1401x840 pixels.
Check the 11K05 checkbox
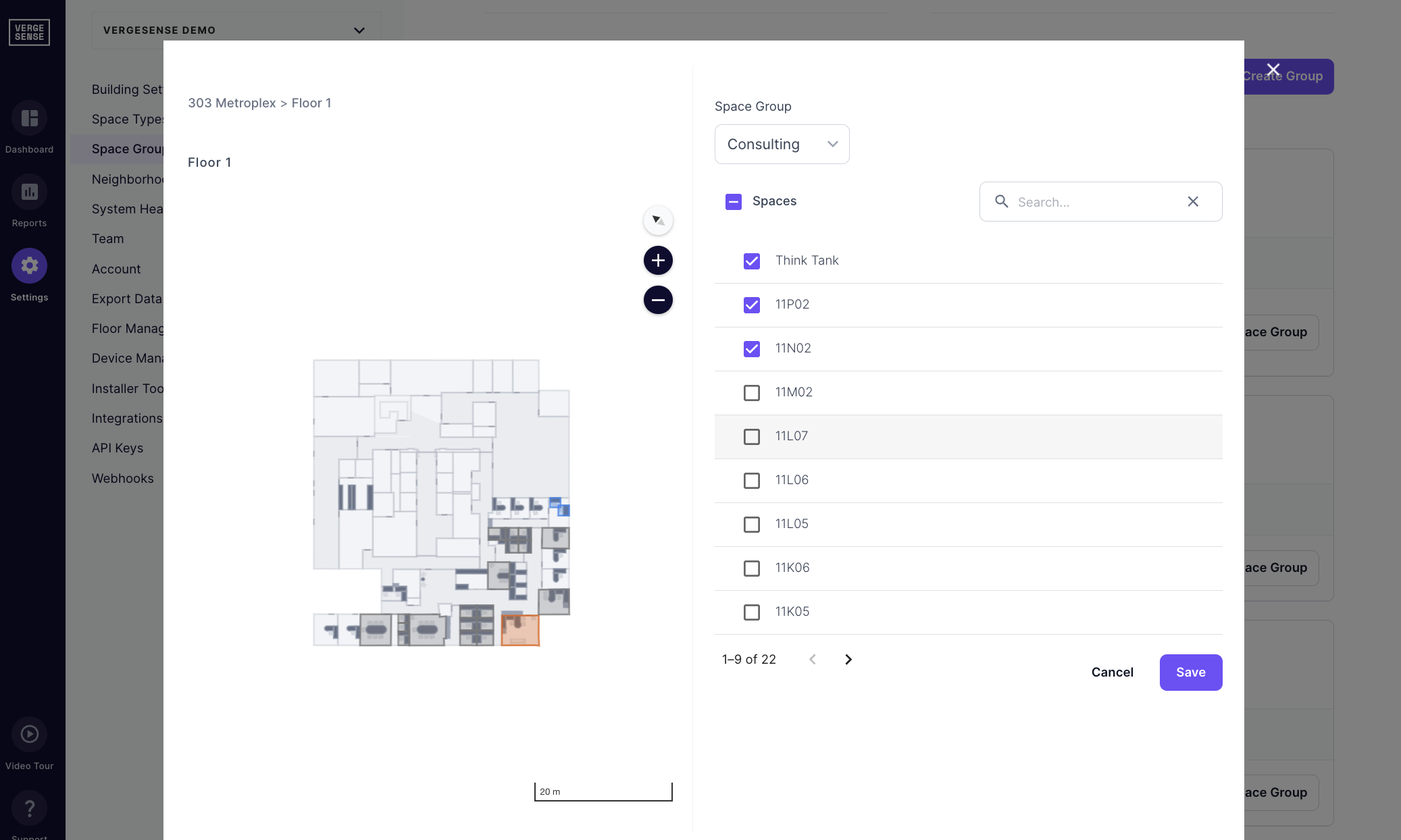[x=752, y=612]
